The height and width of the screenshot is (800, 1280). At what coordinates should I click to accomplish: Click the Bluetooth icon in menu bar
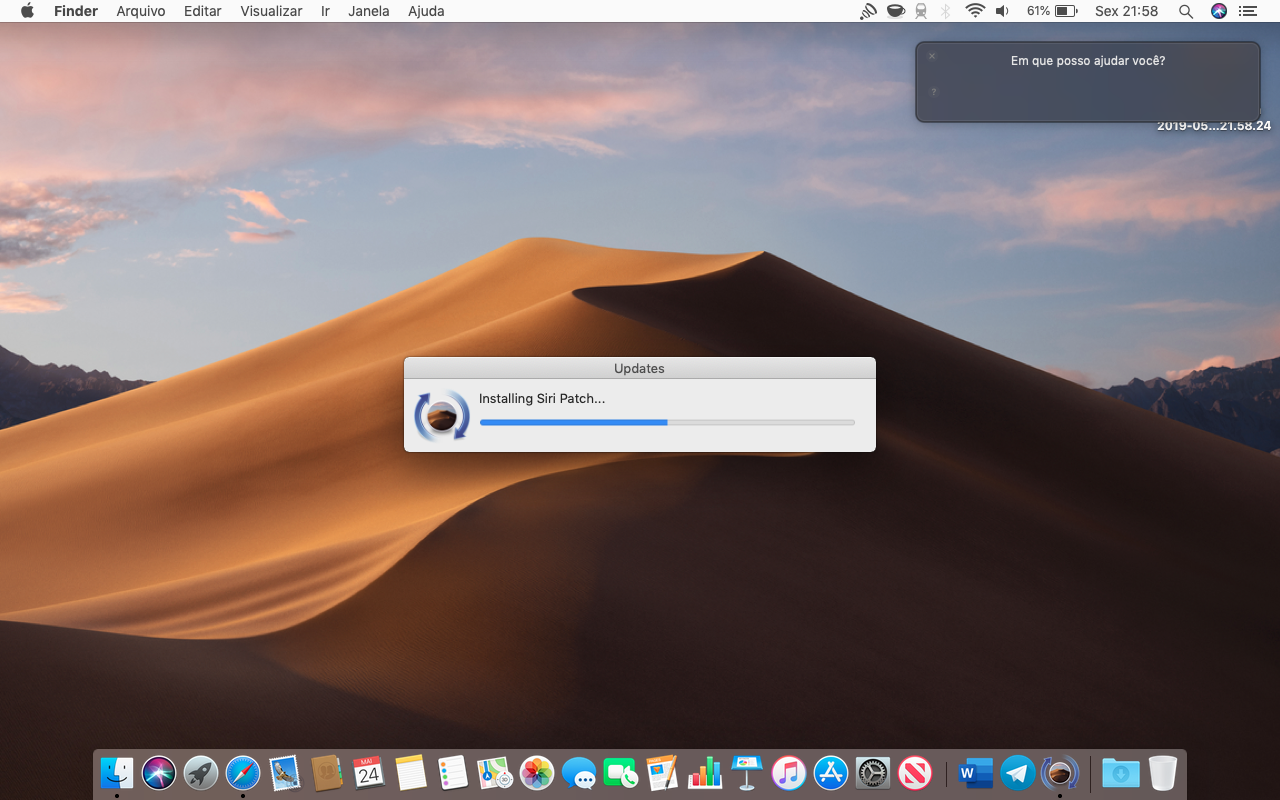tap(946, 11)
